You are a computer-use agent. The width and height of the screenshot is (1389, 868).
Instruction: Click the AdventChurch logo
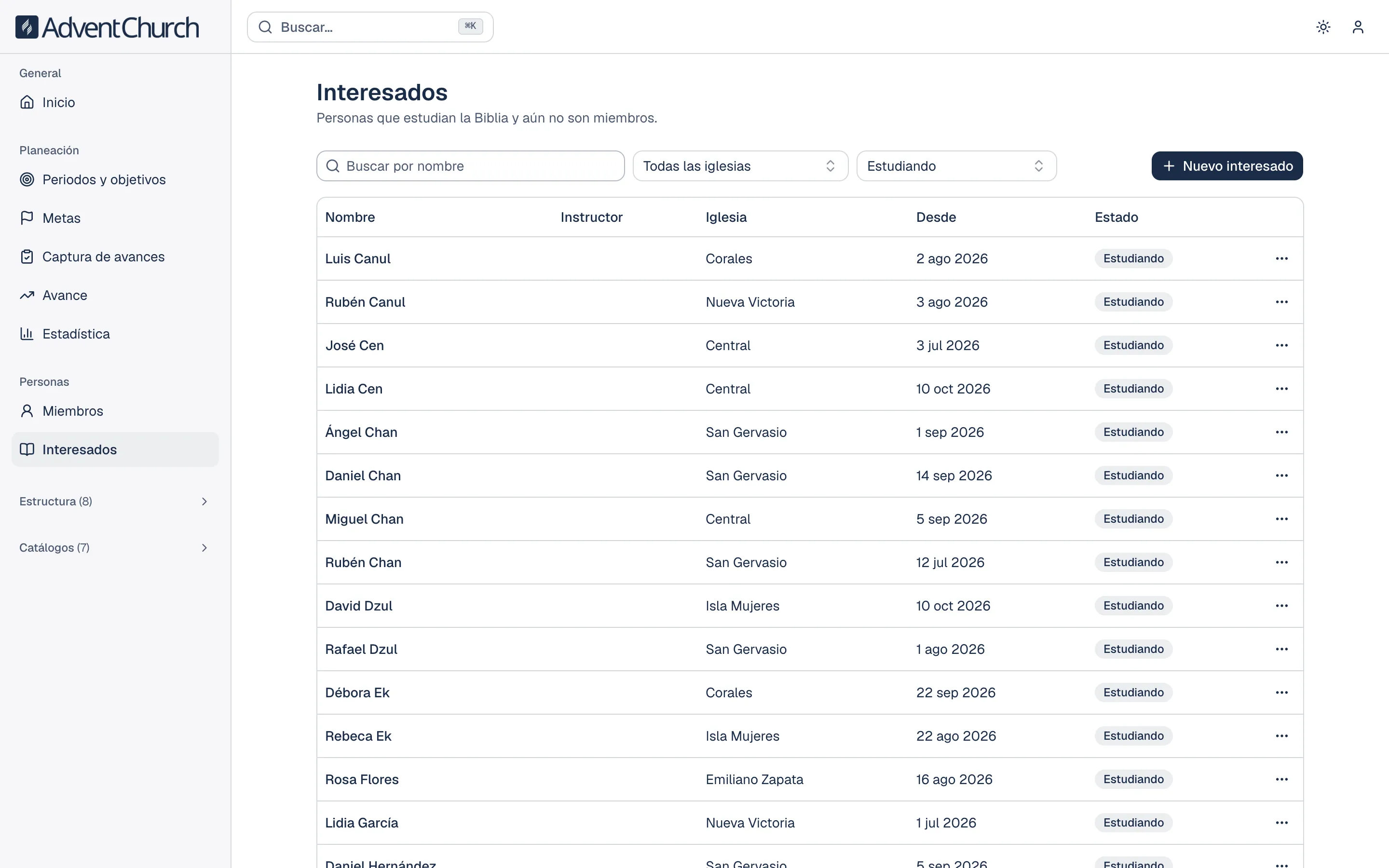107,27
